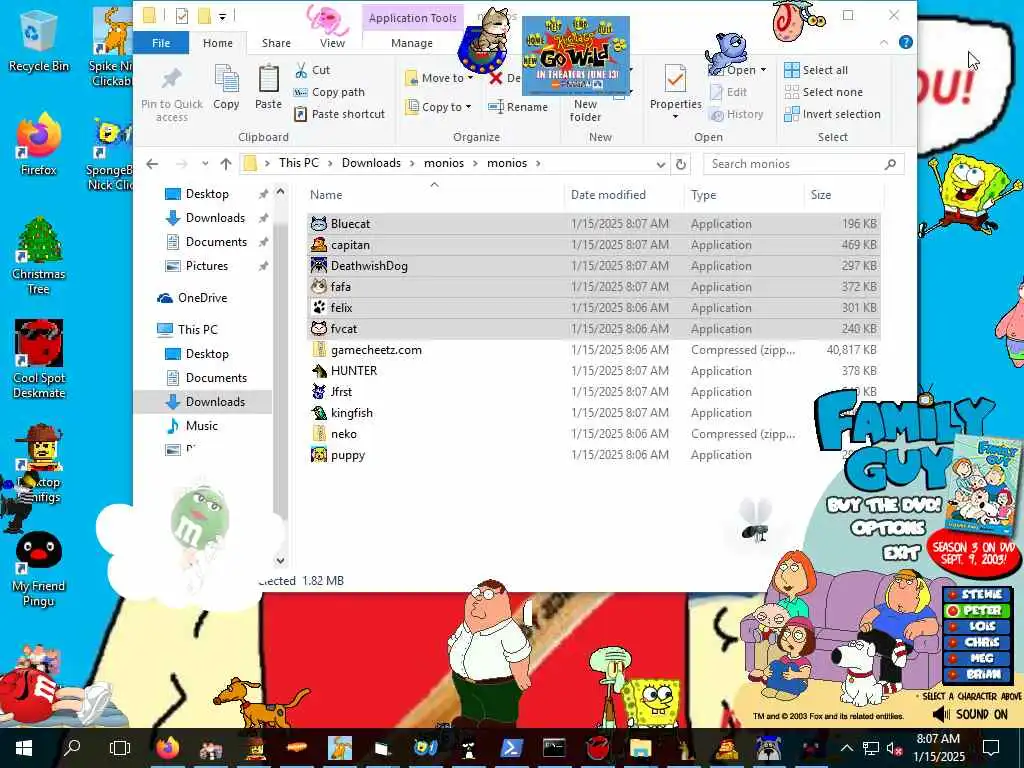Open Firefox desktop shortcut
The image size is (1024, 768).
coord(39,145)
